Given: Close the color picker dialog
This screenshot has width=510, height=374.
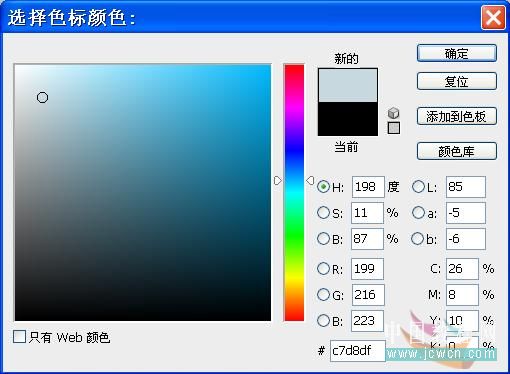Looking at the screenshot, I should (493, 17).
